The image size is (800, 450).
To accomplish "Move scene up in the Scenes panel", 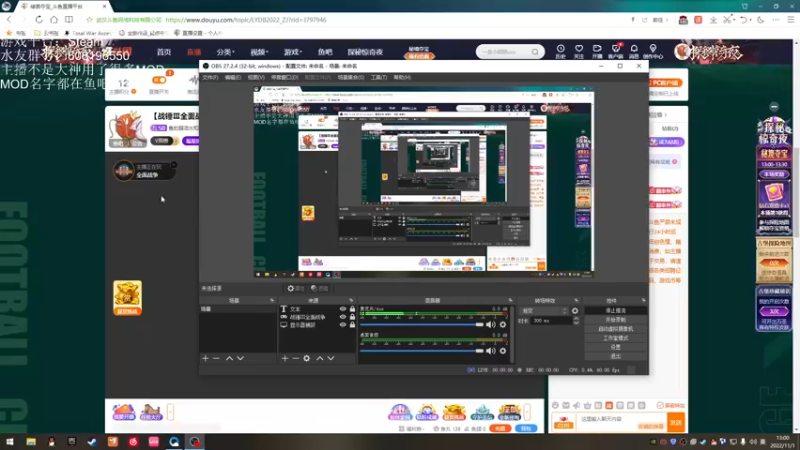I will [229, 359].
